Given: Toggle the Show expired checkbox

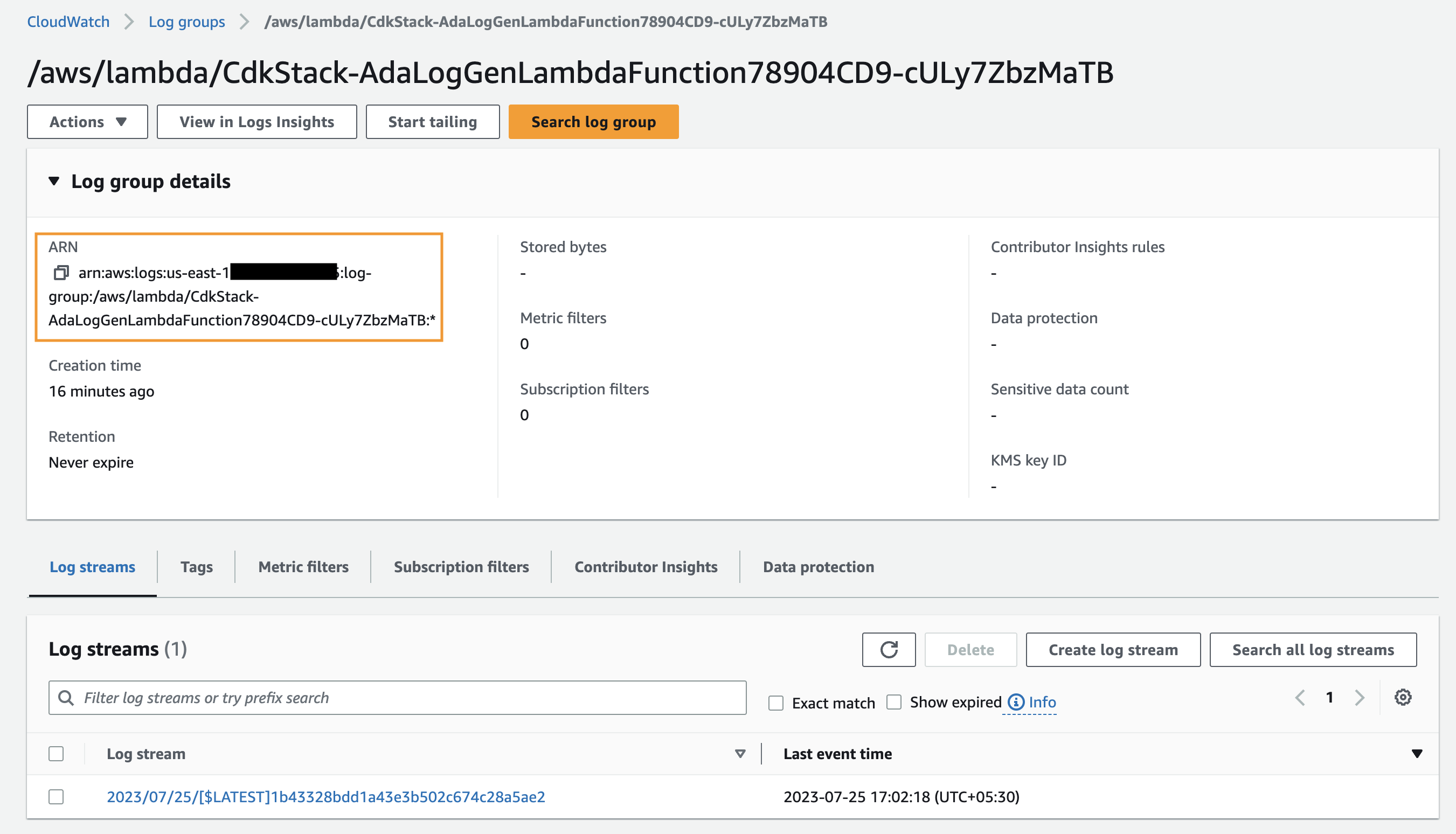Looking at the screenshot, I should pos(893,701).
